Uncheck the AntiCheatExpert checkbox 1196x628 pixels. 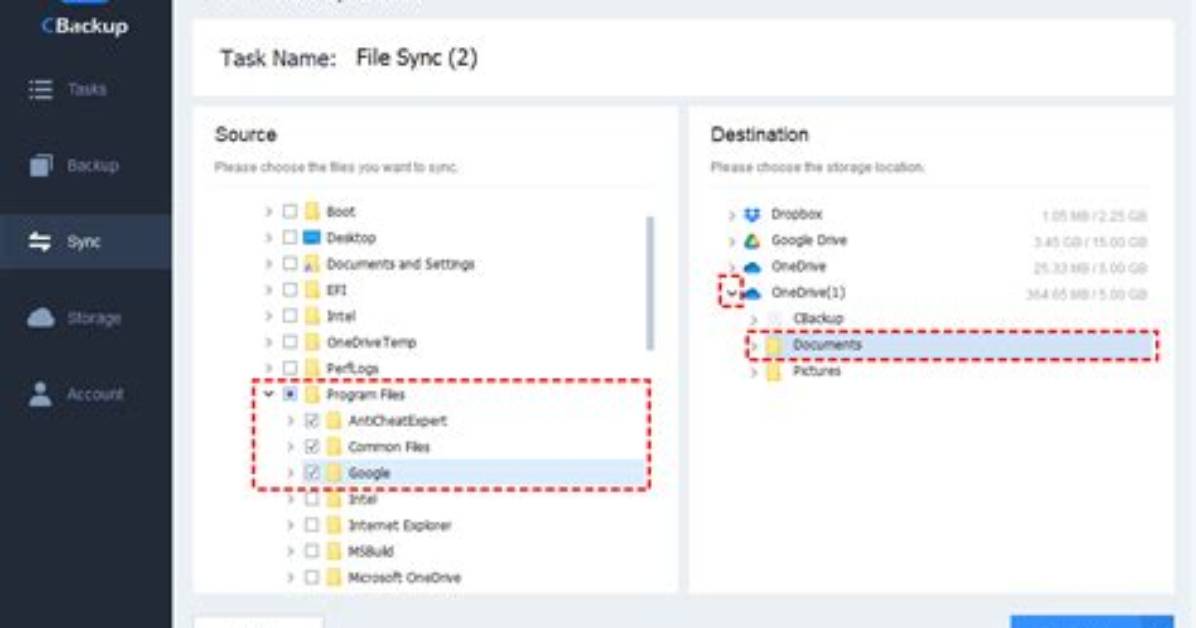311,420
